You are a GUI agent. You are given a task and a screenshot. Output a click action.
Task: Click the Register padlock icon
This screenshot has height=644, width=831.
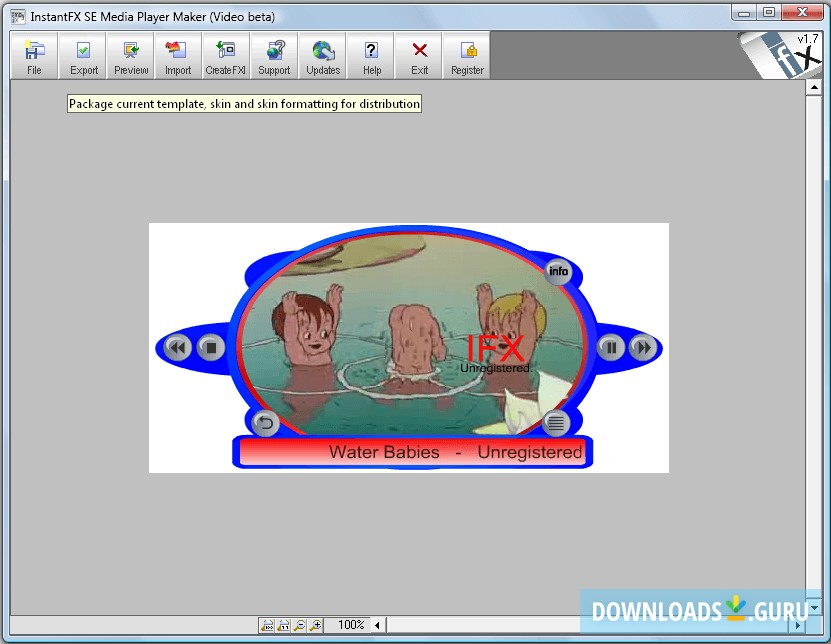click(x=466, y=55)
